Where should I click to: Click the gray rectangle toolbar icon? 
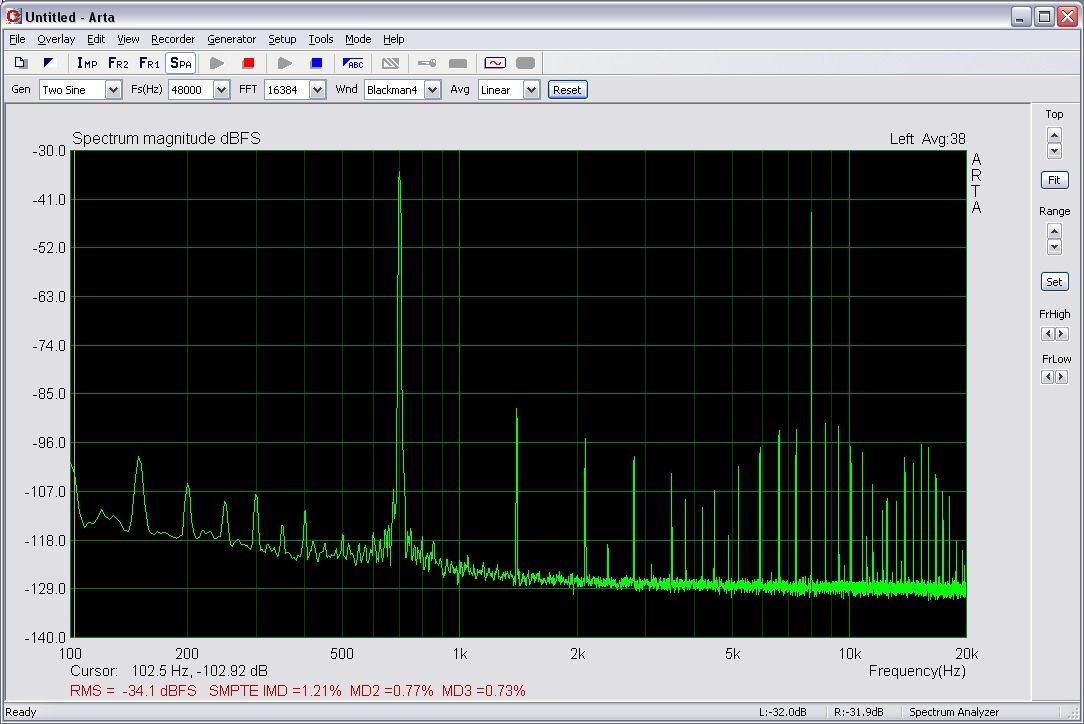click(x=458, y=63)
